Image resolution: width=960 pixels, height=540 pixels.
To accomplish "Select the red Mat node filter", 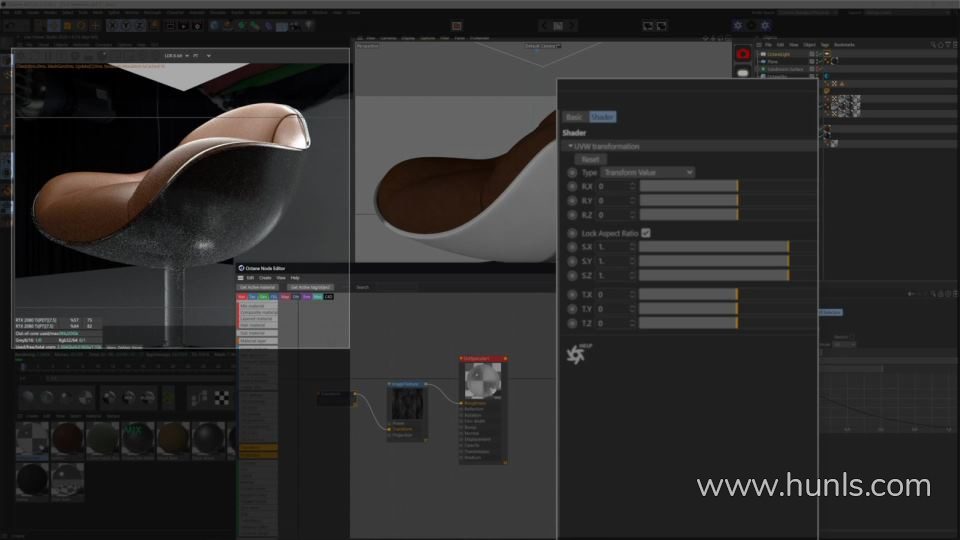I will click(242, 297).
